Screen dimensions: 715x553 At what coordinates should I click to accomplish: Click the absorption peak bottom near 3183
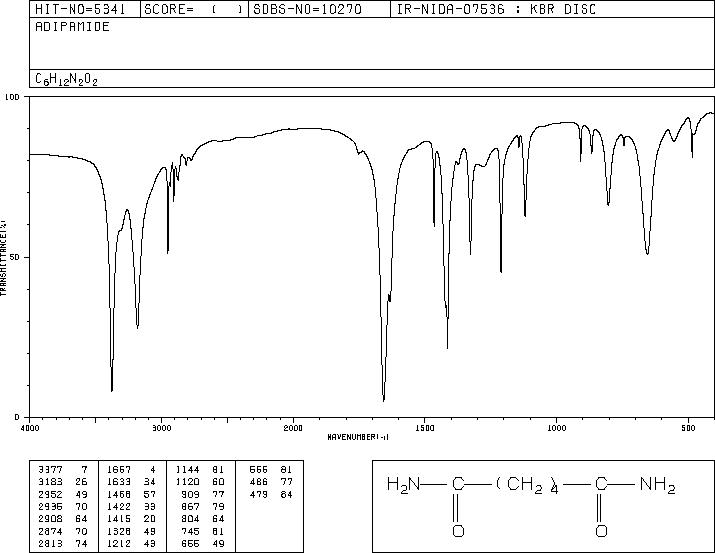138,326
